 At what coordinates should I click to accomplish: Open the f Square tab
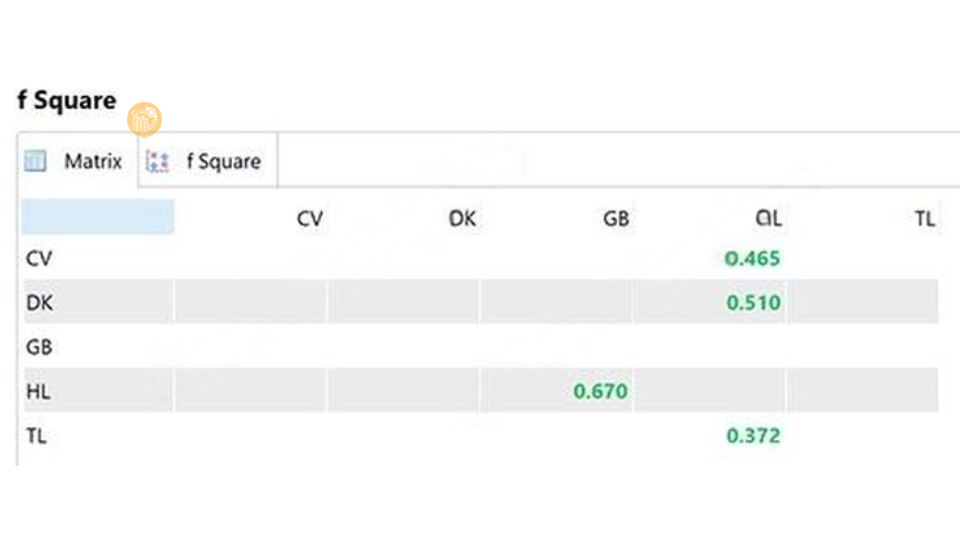coord(208,161)
